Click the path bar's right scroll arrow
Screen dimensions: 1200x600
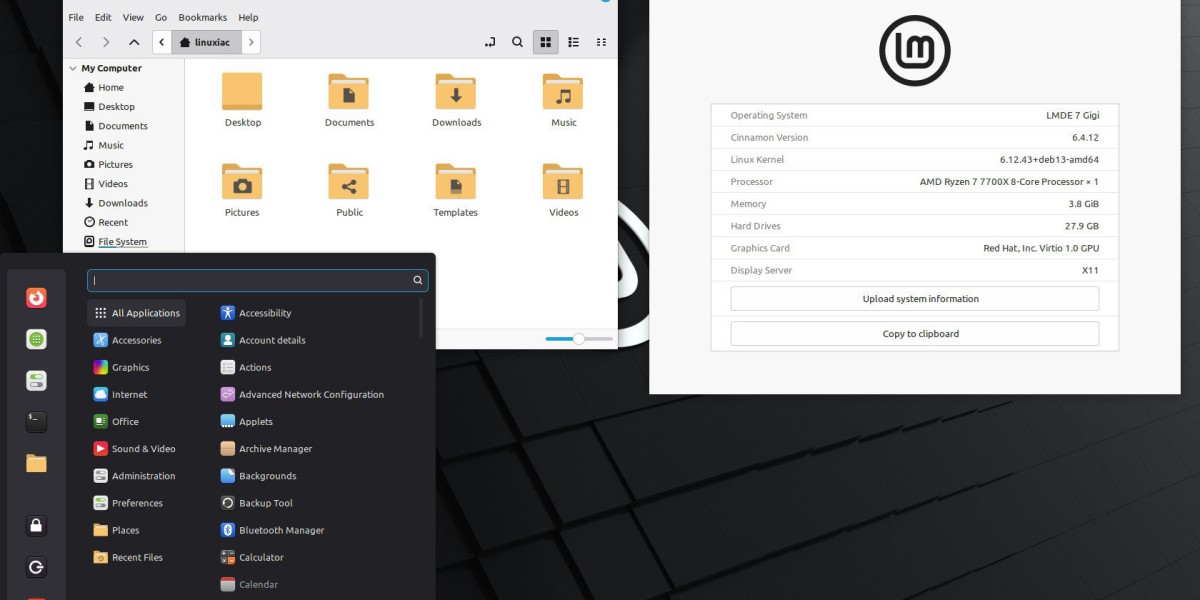pos(251,42)
